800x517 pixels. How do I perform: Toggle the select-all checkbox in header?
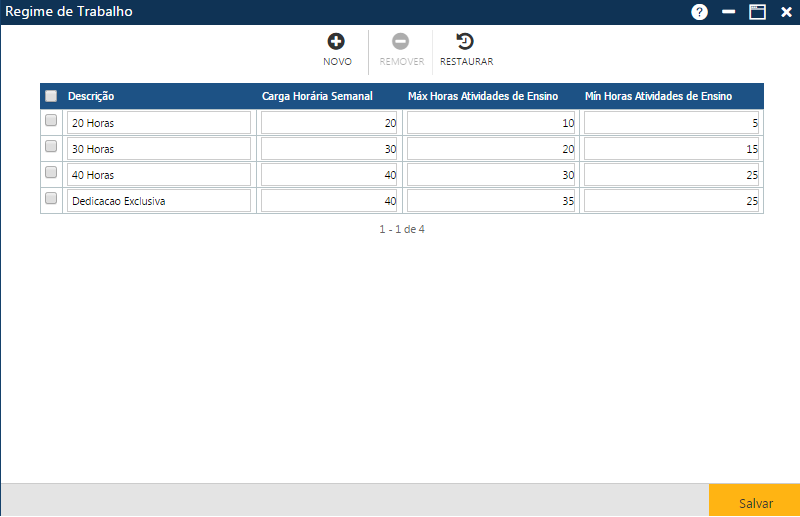[x=51, y=97]
